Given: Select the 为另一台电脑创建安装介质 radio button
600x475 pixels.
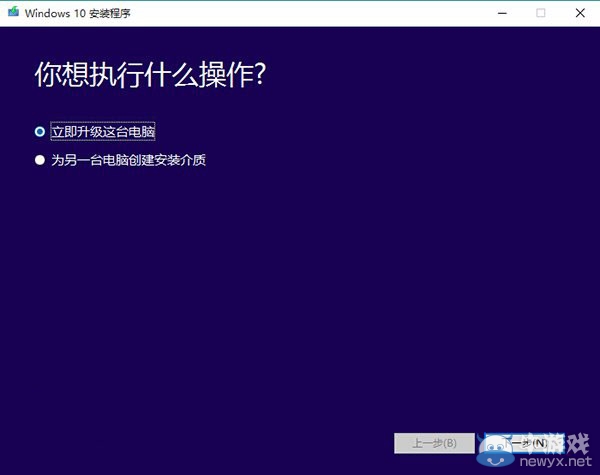Looking at the screenshot, I should tap(40, 160).
